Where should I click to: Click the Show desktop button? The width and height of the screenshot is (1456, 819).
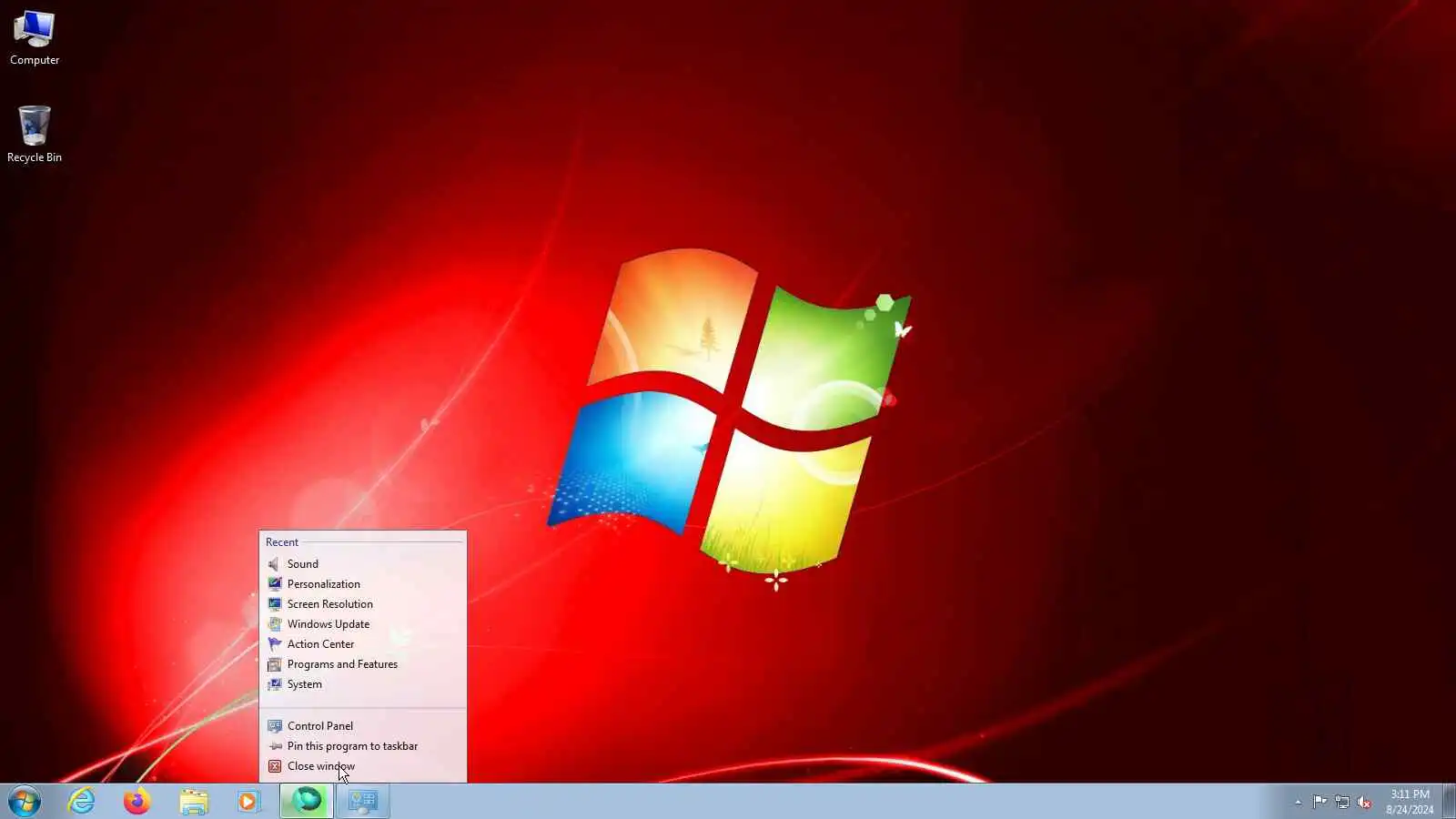pyautogui.click(x=1449, y=802)
